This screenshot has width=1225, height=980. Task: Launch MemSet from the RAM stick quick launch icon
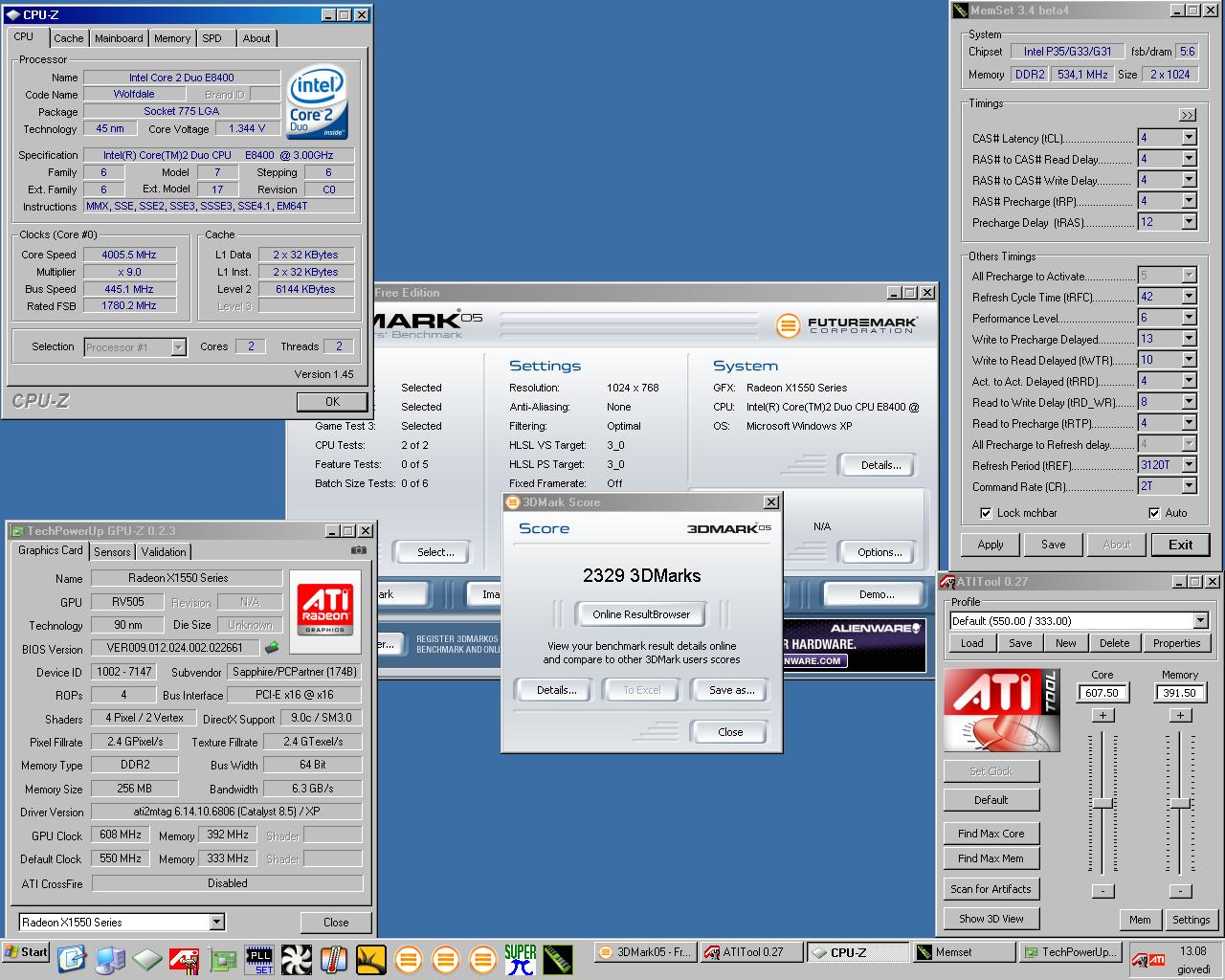click(556, 958)
